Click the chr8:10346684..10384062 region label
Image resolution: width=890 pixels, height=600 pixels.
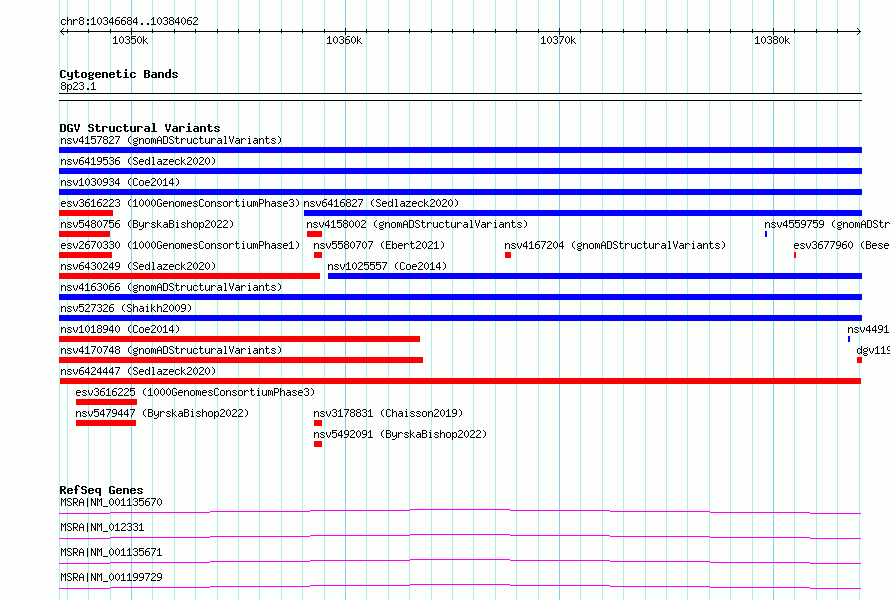129,21
